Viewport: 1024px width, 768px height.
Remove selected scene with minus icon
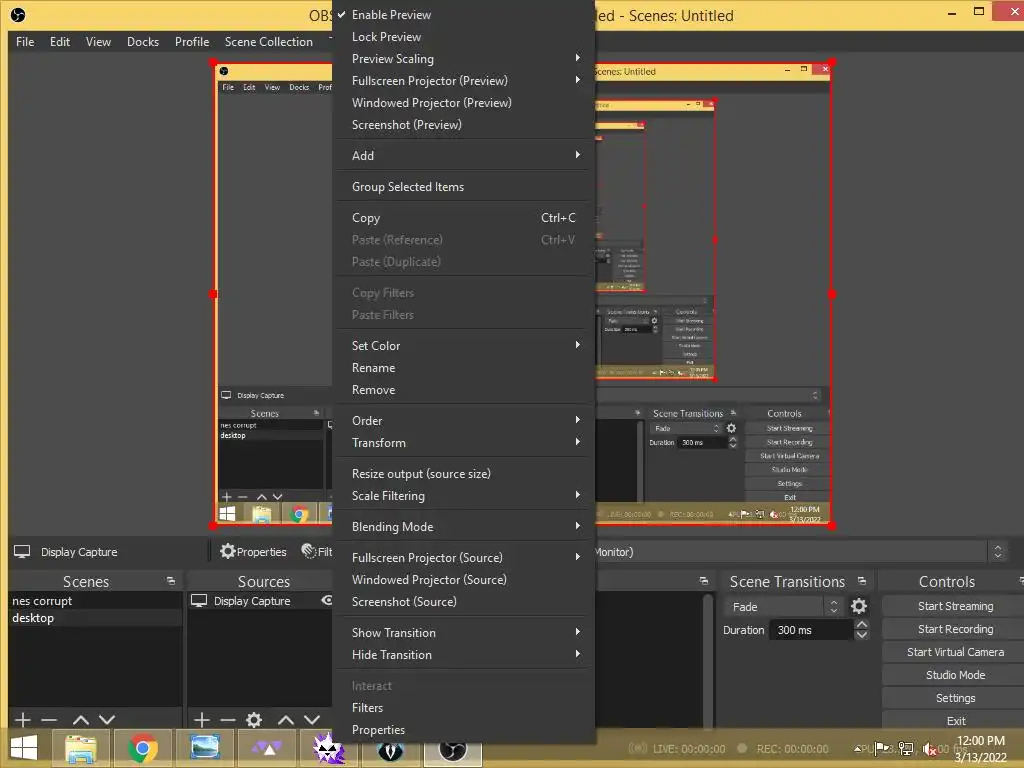point(49,720)
